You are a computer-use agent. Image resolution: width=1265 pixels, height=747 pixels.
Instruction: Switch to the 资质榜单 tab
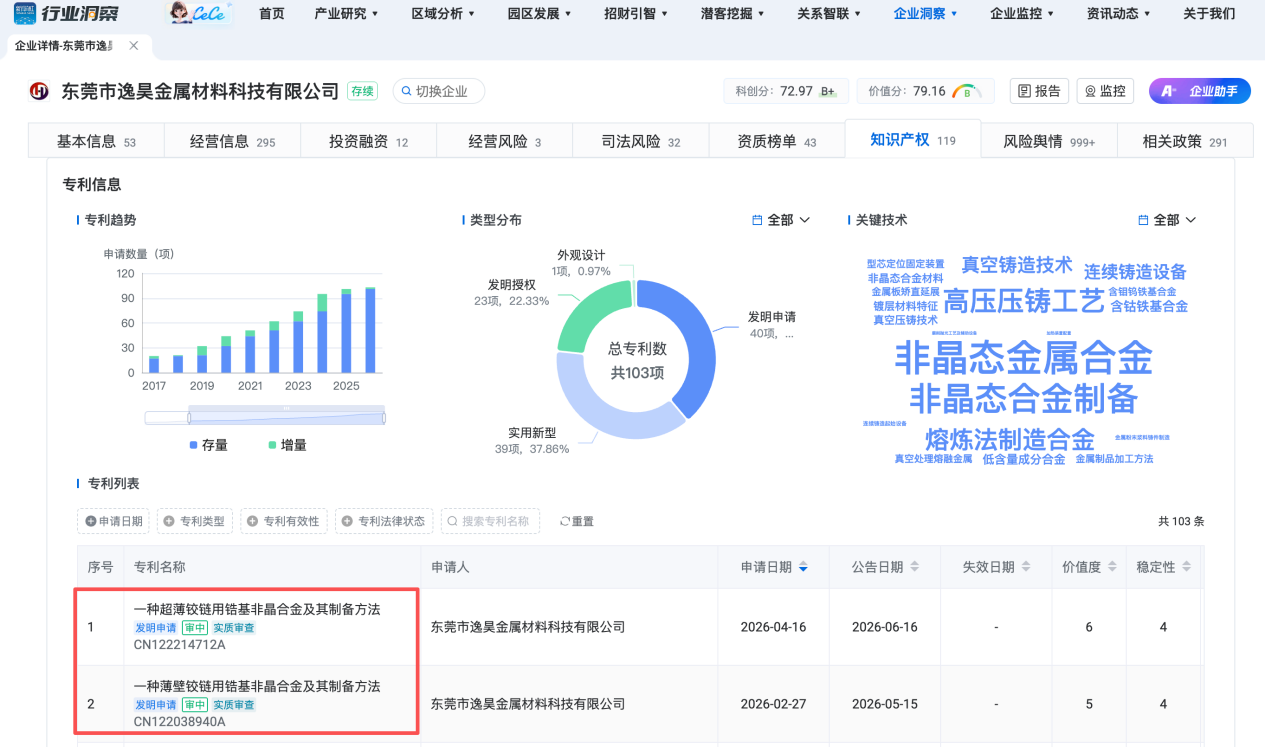pyautogui.click(x=776, y=141)
